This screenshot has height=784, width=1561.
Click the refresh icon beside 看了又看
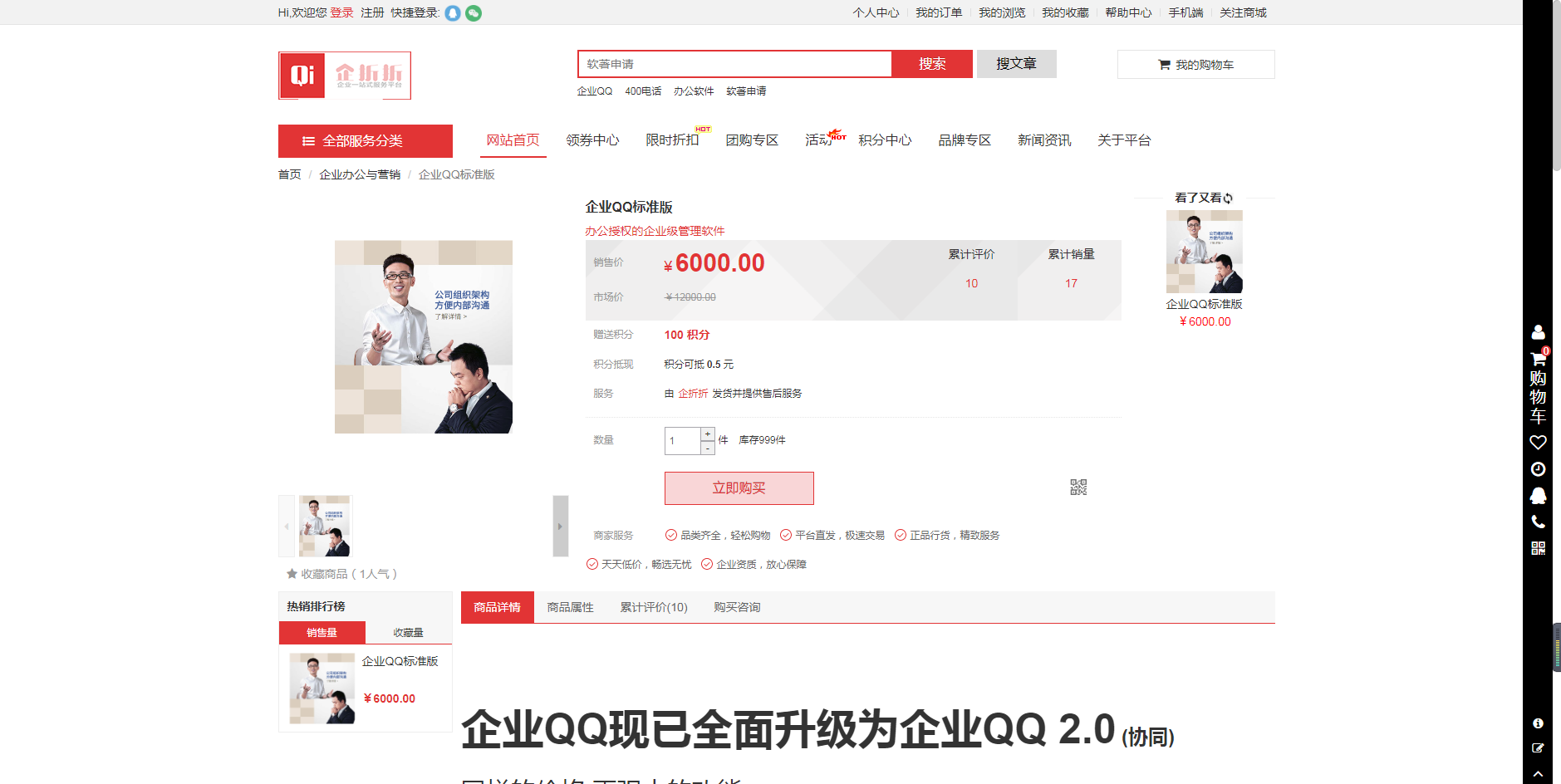1228,198
